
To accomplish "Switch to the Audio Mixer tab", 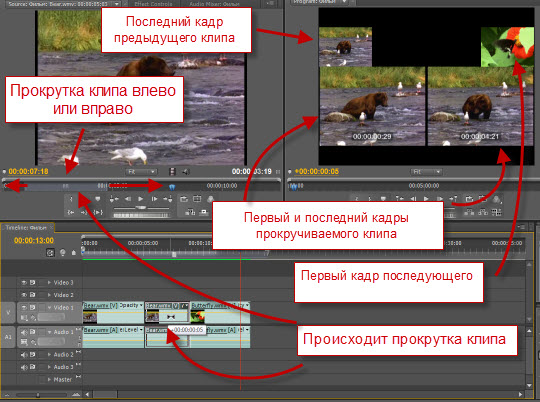I will coord(214,4).
